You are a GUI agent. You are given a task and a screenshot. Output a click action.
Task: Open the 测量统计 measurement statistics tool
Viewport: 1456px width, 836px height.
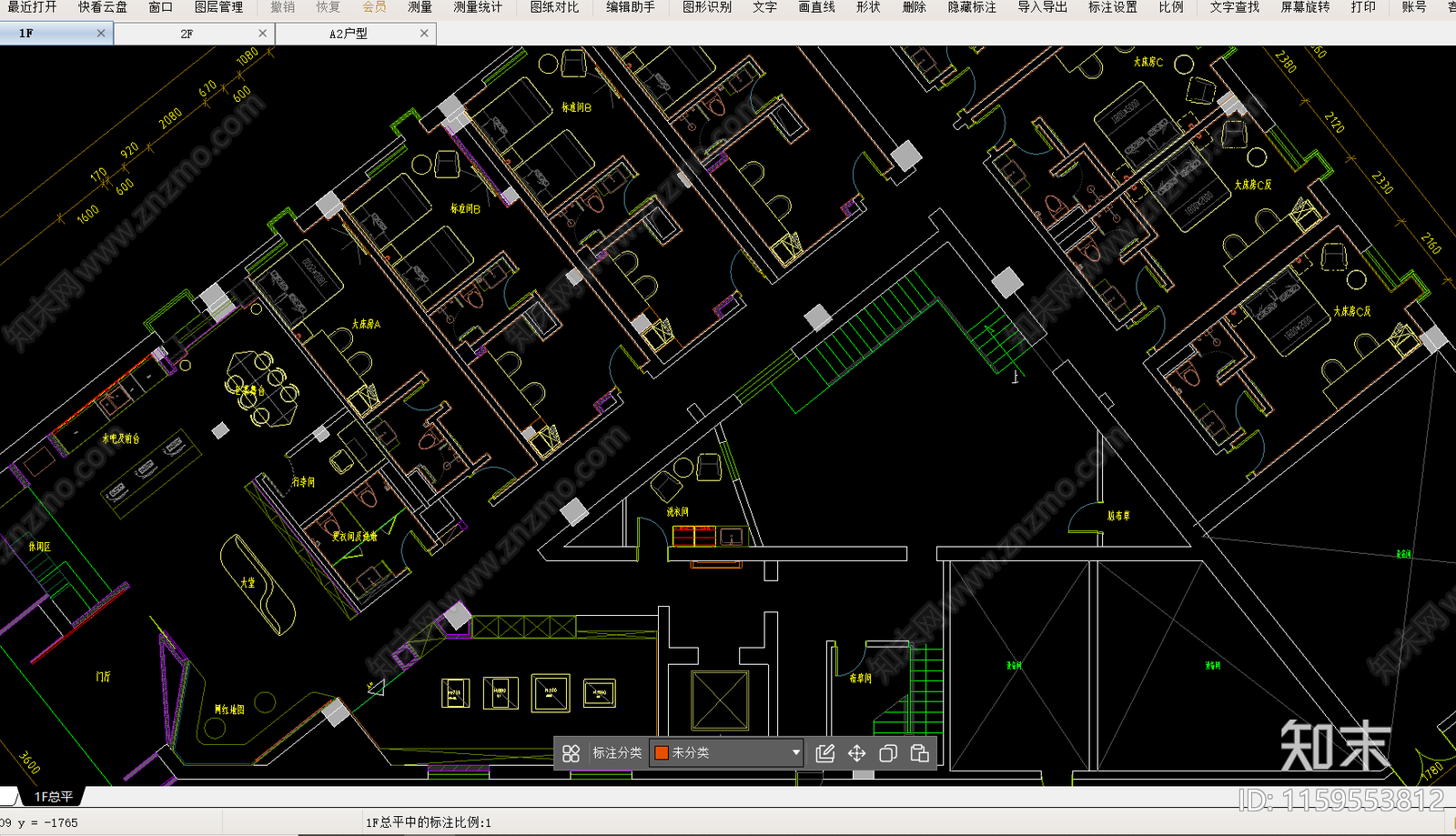pyautogui.click(x=477, y=7)
